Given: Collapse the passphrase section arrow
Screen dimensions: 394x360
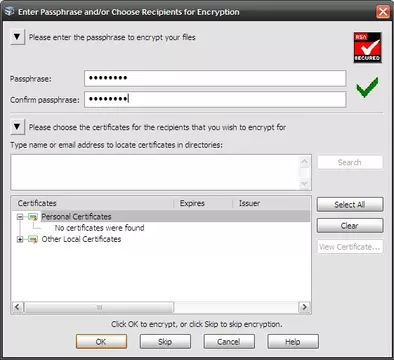Looking at the screenshot, I should (17, 37).
